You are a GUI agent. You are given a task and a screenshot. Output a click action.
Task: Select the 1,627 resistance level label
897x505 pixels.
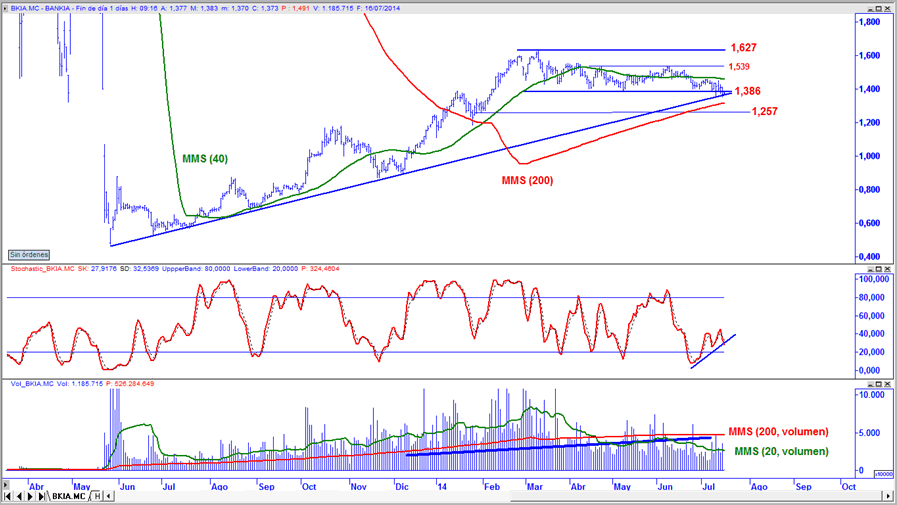pyautogui.click(x=744, y=48)
